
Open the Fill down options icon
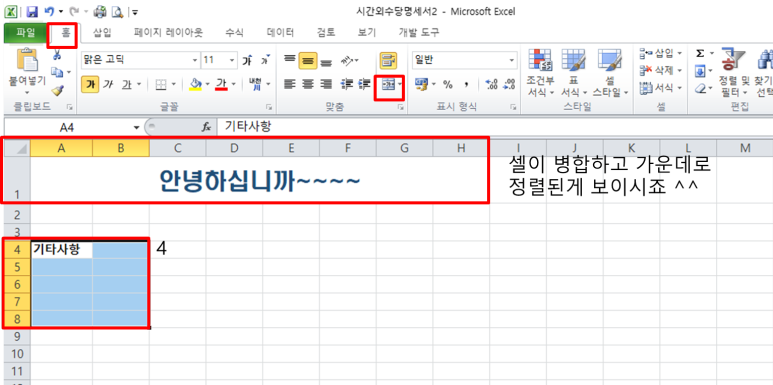pyautogui.click(x=700, y=72)
